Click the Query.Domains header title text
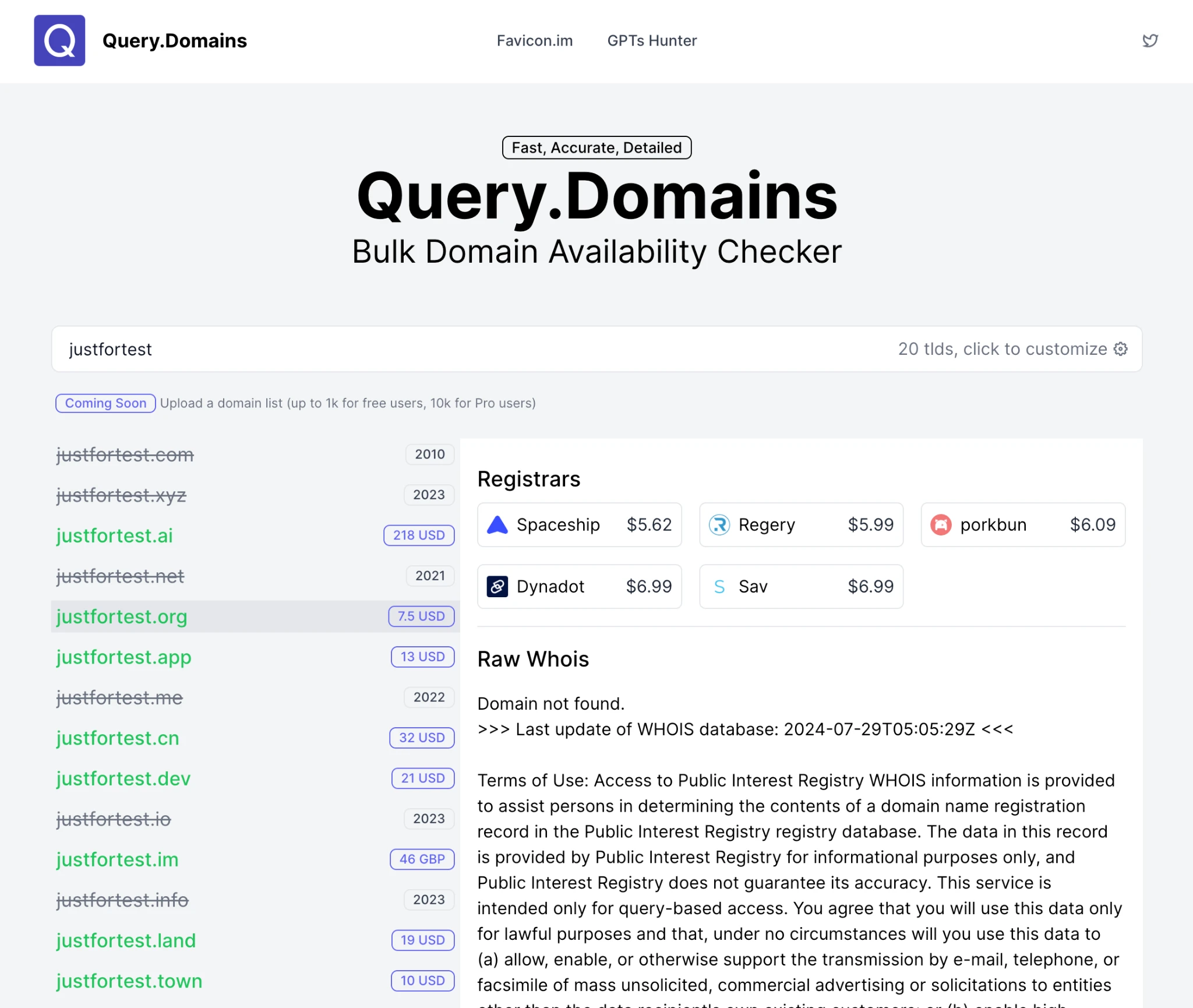The height and width of the screenshot is (1008, 1193). click(x=174, y=41)
